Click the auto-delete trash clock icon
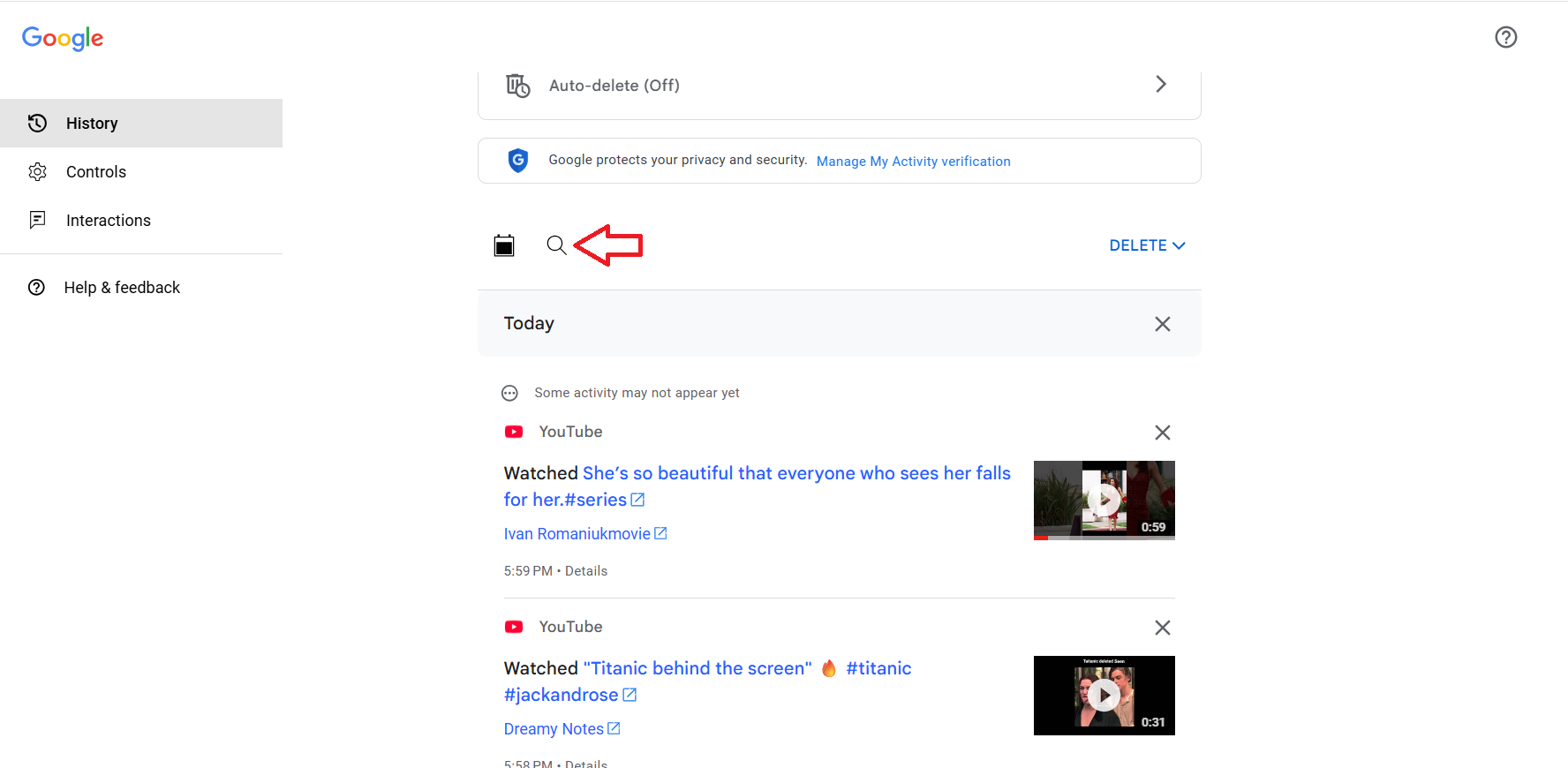 (517, 86)
